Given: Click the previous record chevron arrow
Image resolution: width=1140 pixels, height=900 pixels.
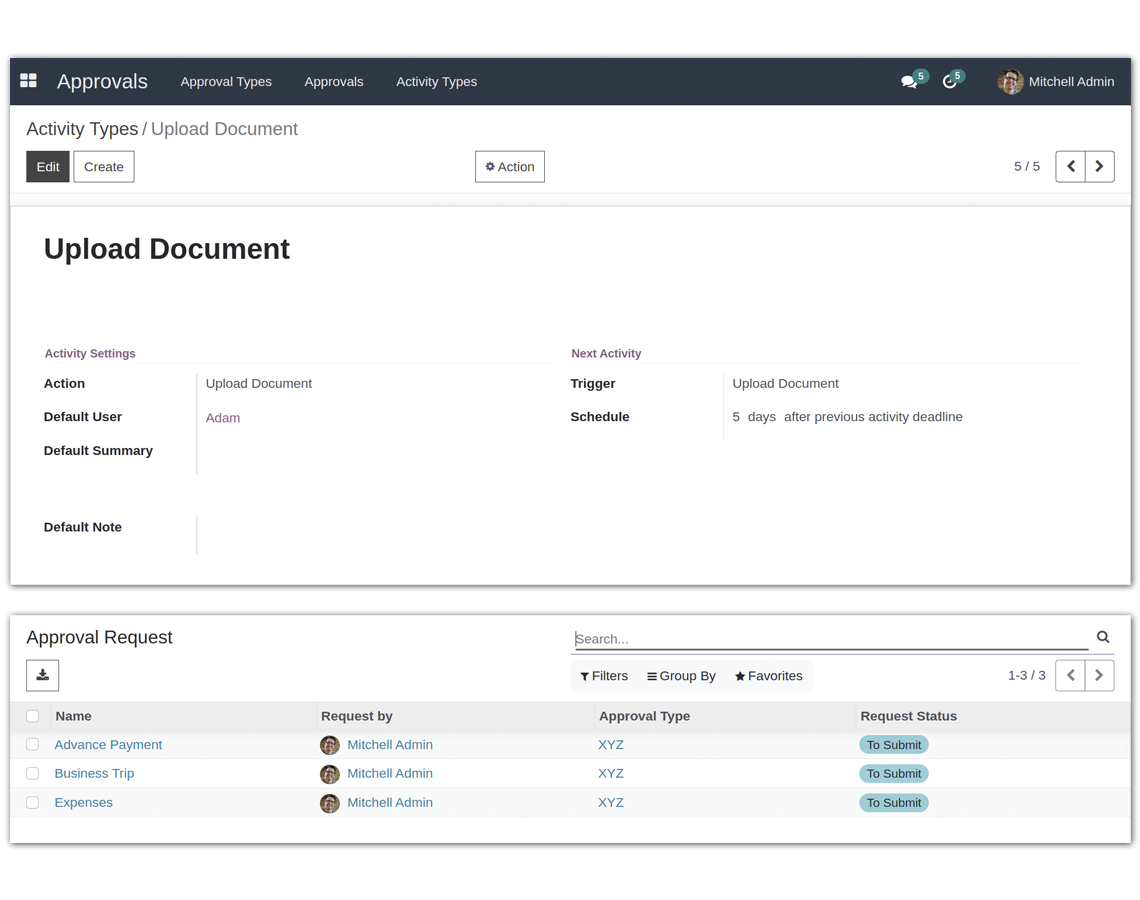Looking at the screenshot, I should click(1070, 166).
